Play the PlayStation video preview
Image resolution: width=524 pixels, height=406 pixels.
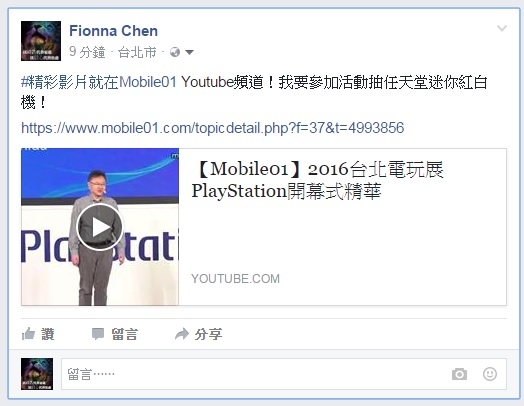click(x=100, y=227)
